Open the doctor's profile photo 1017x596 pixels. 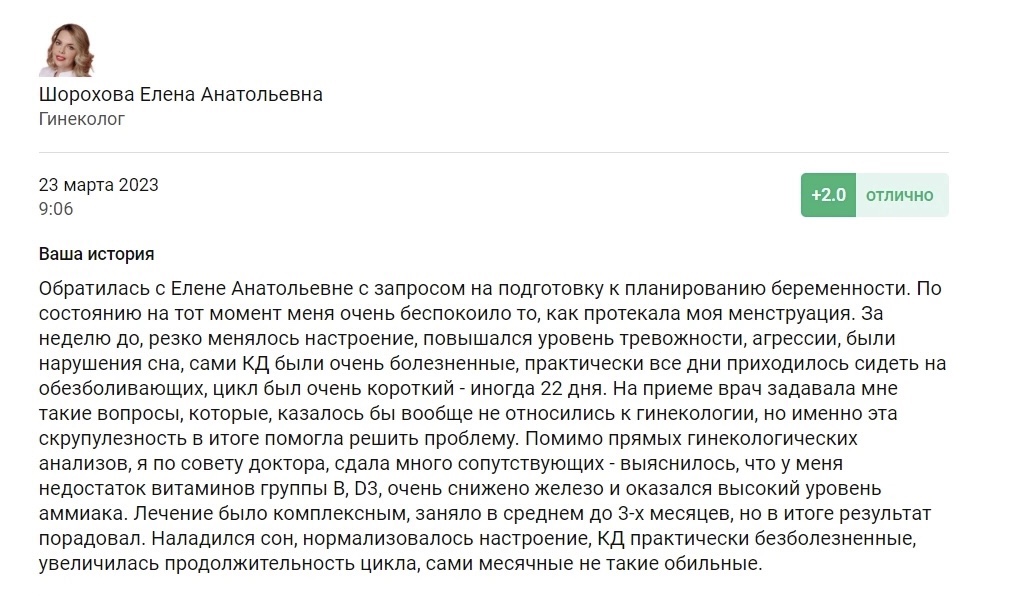(66, 49)
